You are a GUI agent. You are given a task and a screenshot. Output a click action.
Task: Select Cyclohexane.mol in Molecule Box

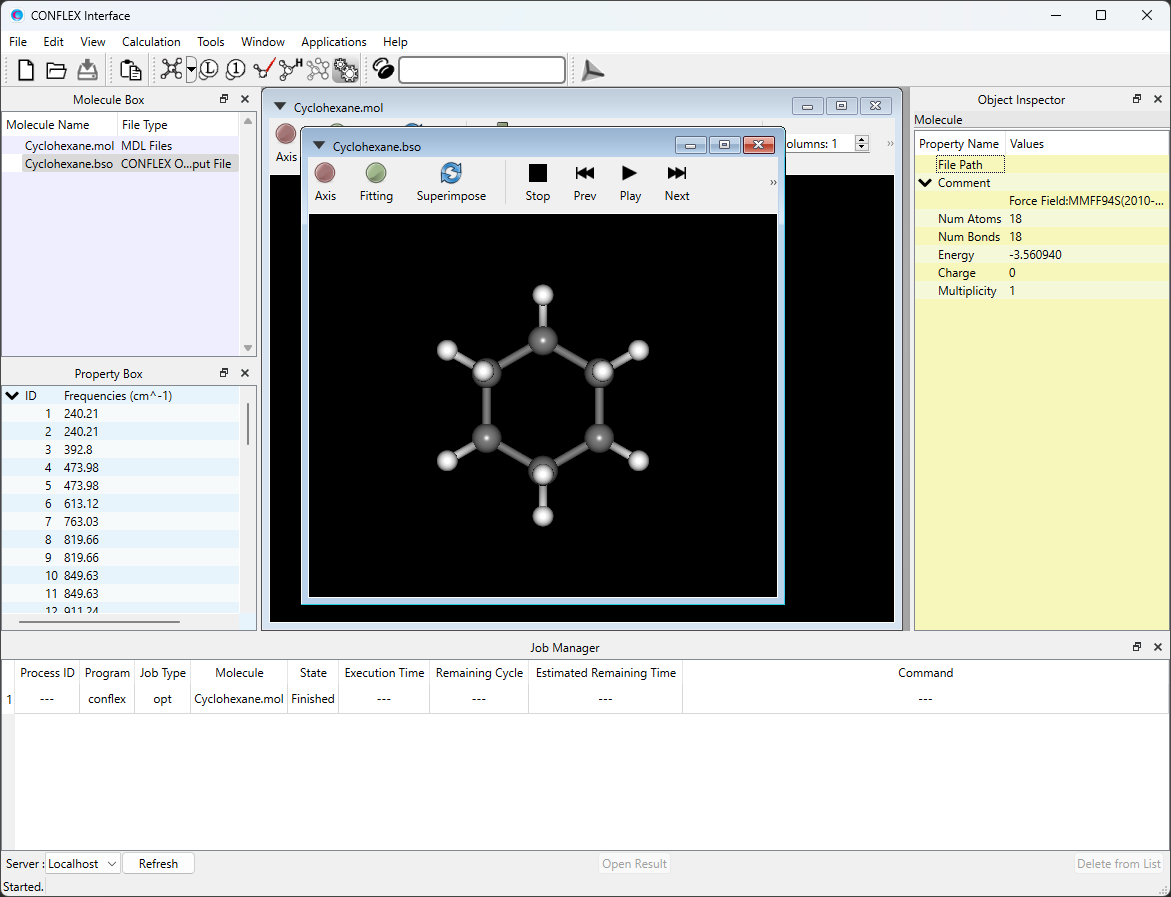(x=69, y=146)
